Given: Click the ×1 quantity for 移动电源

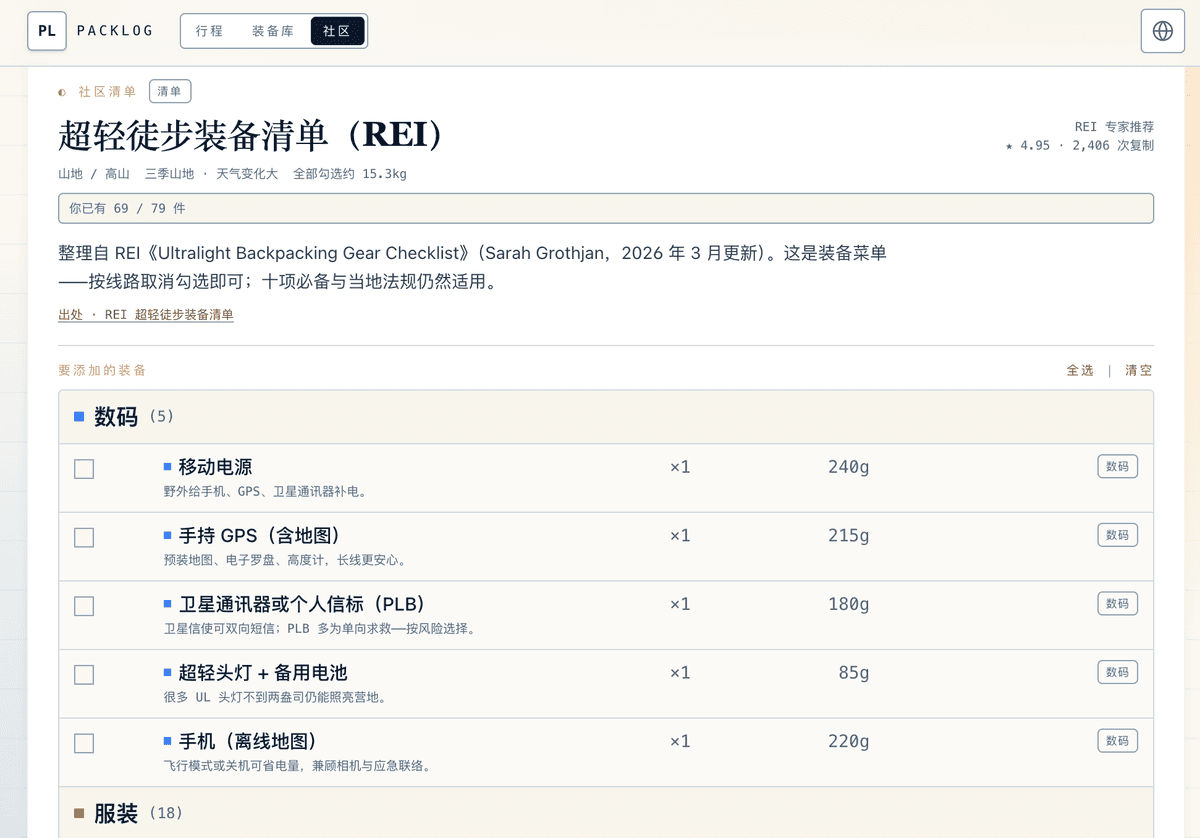Looking at the screenshot, I should click(680, 467).
